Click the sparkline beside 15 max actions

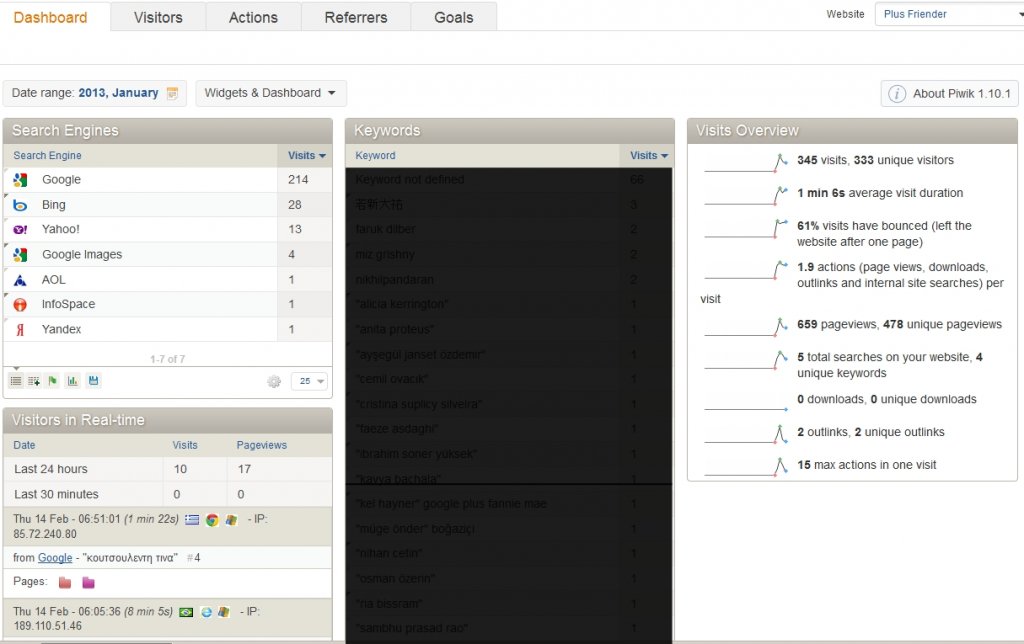click(x=746, y=467)
